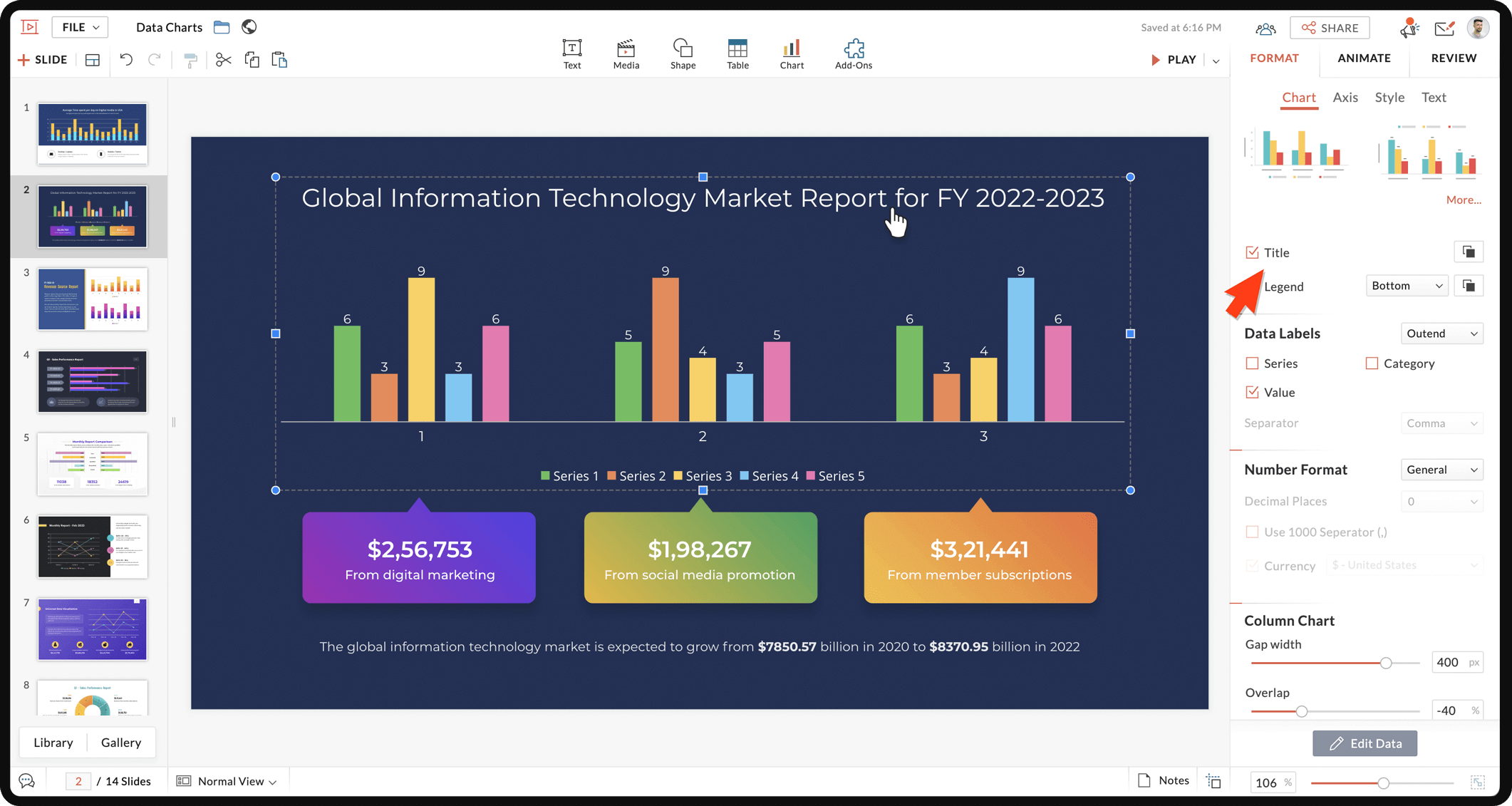The image size is (1512, 806).
Task: Open the comments speech-bubble icon
Action: (x=27, y=781)
